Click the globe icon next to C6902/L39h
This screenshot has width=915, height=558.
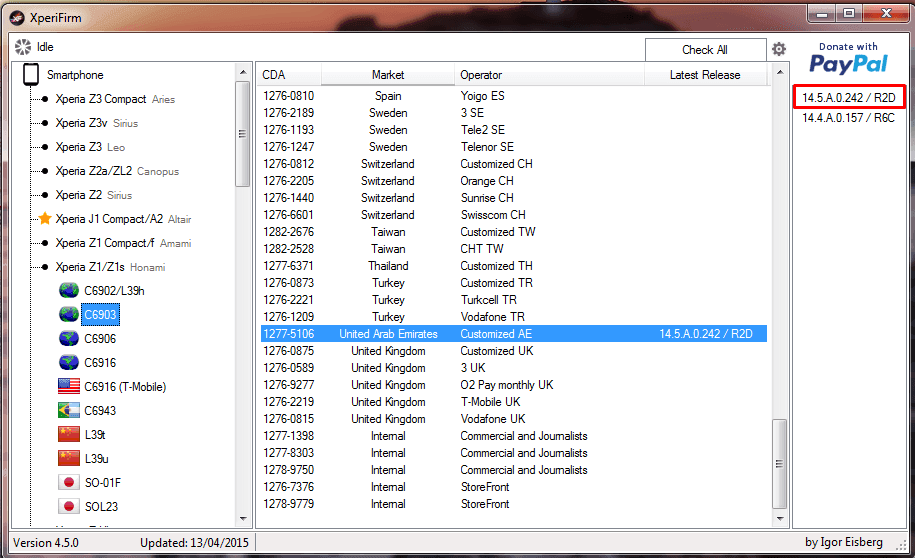(69, 290)
